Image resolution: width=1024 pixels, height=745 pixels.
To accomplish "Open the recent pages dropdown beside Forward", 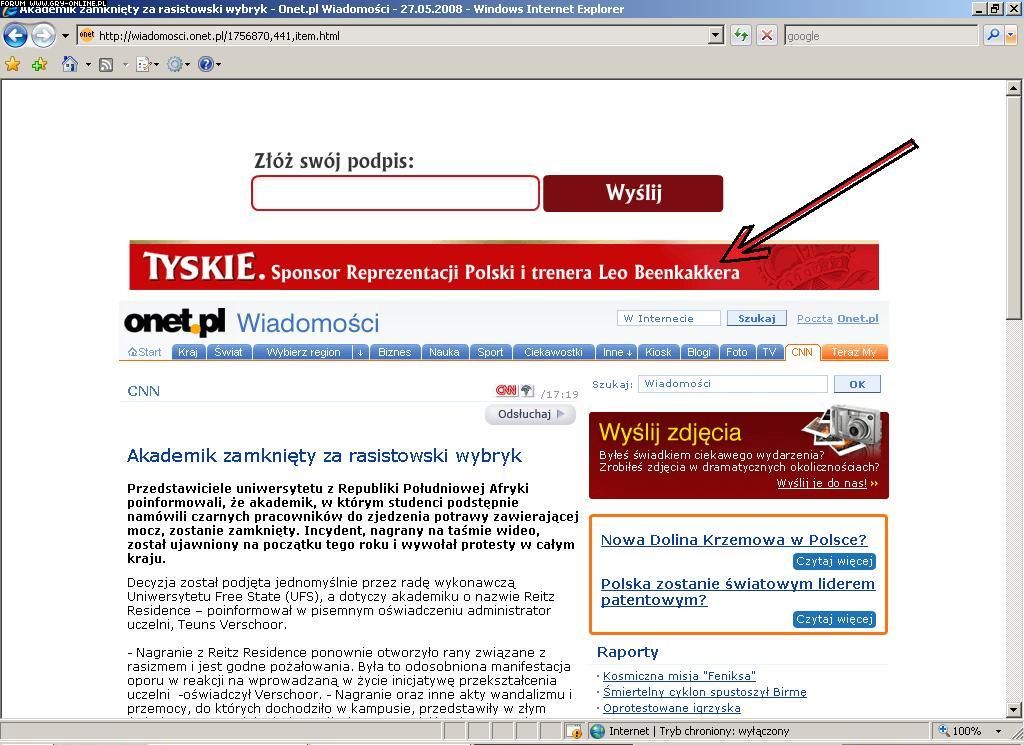I will (65, 36).
